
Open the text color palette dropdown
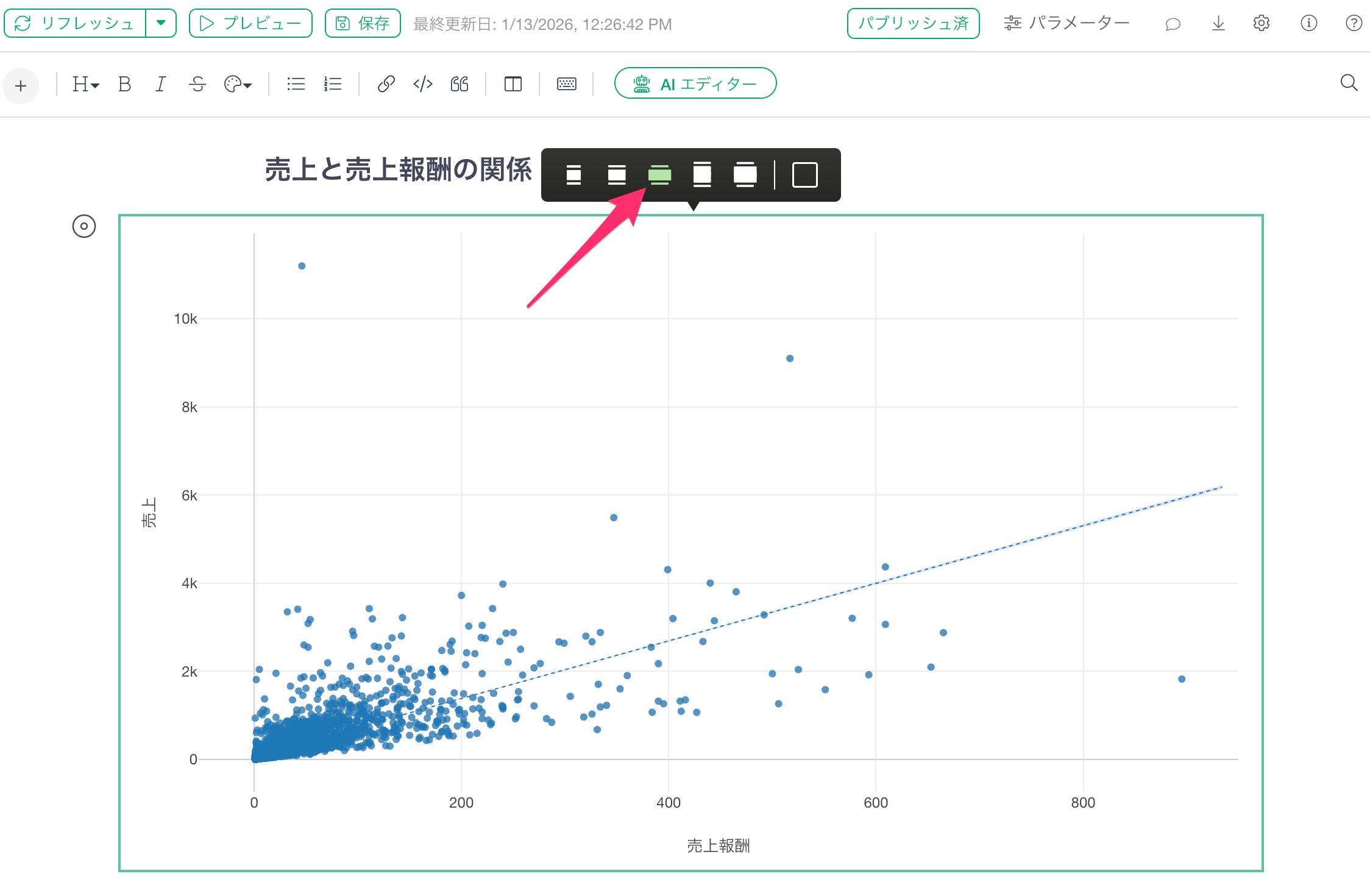point(238,84)
